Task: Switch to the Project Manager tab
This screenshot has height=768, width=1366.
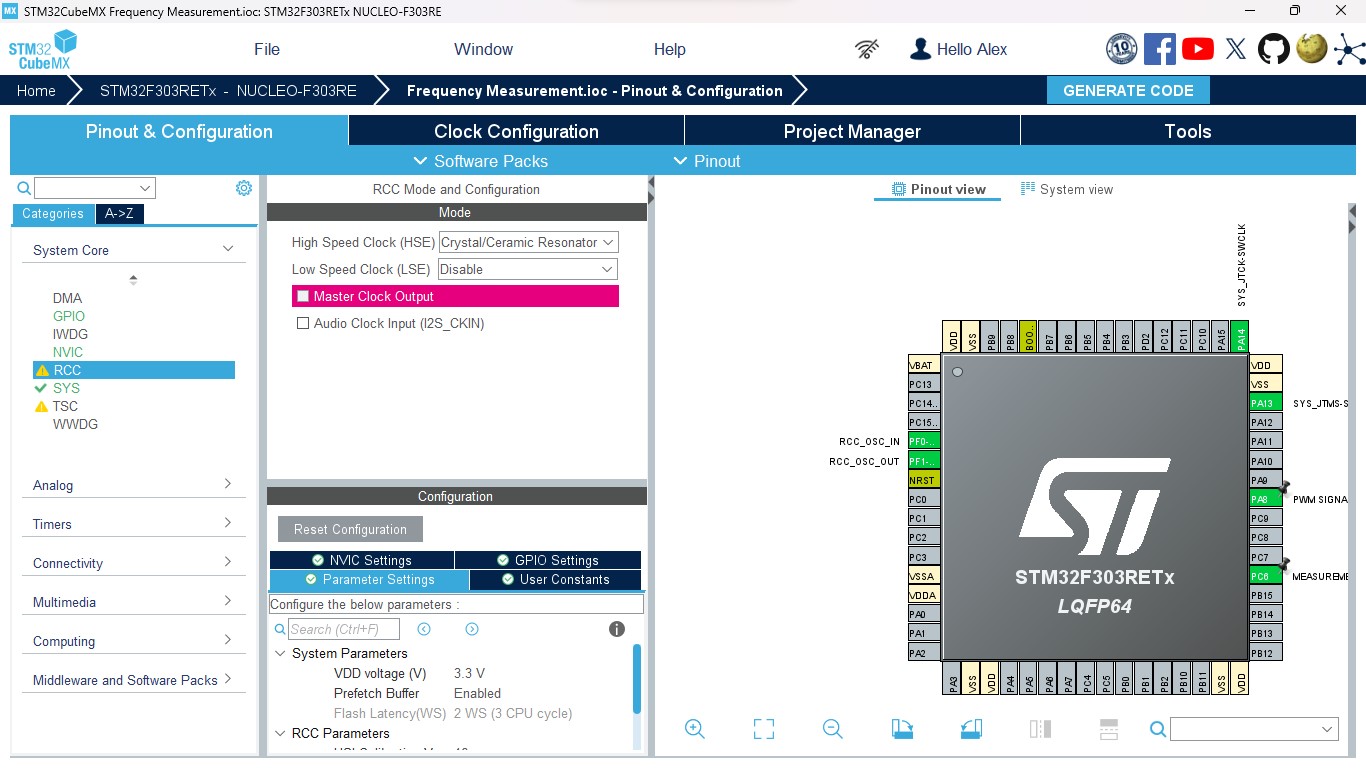Action: 852,131
